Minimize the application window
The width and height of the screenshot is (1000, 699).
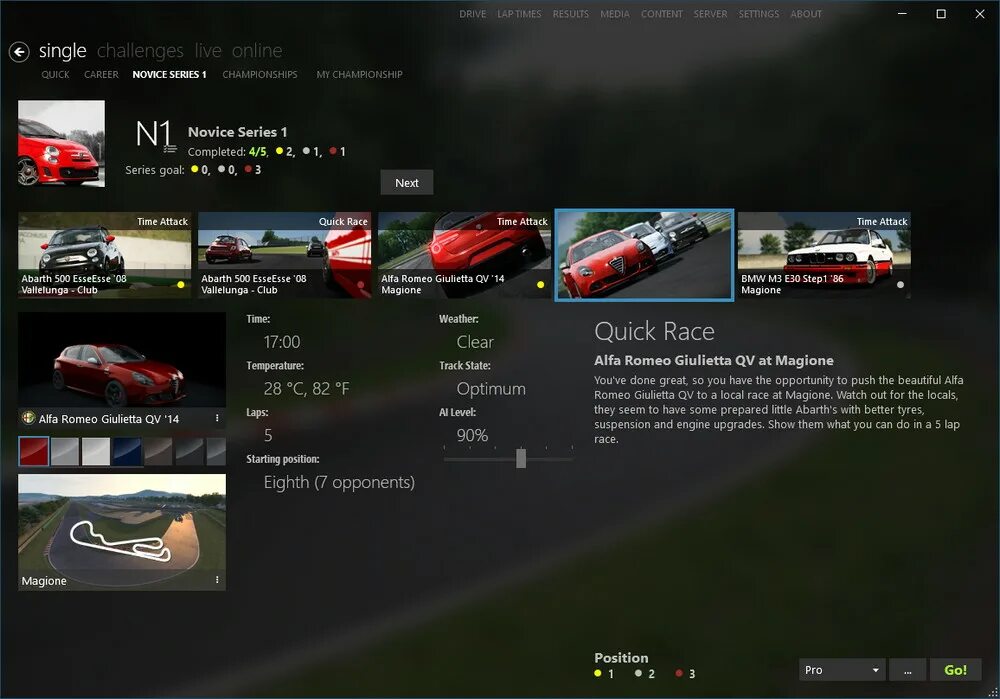pyautogui.click(x=902, y=14)
